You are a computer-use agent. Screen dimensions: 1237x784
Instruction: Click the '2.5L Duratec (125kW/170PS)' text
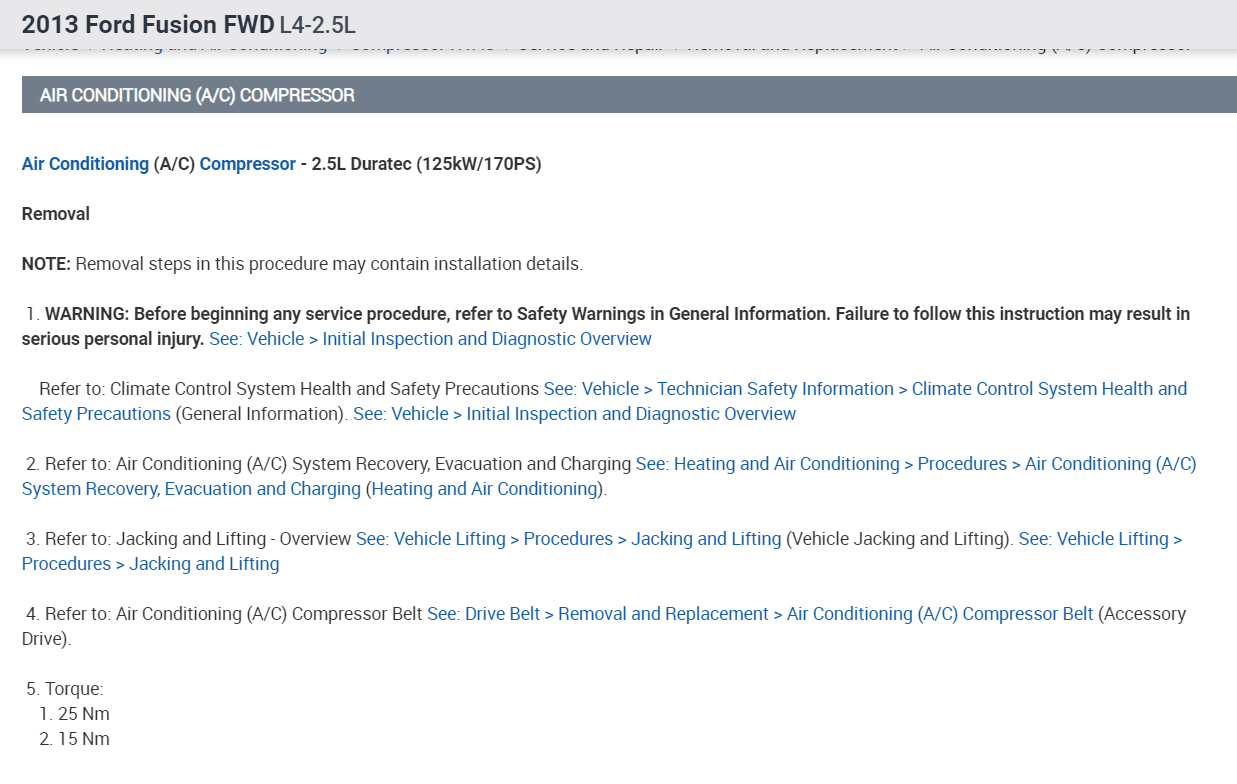pyautogui.click(x=426, y=164)
